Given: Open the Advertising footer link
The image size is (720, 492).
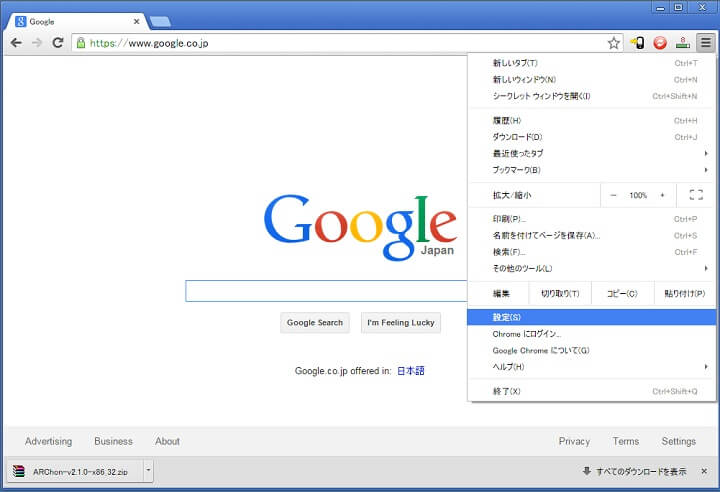Looking at the screenshot, I should click(x=49, y=441).
